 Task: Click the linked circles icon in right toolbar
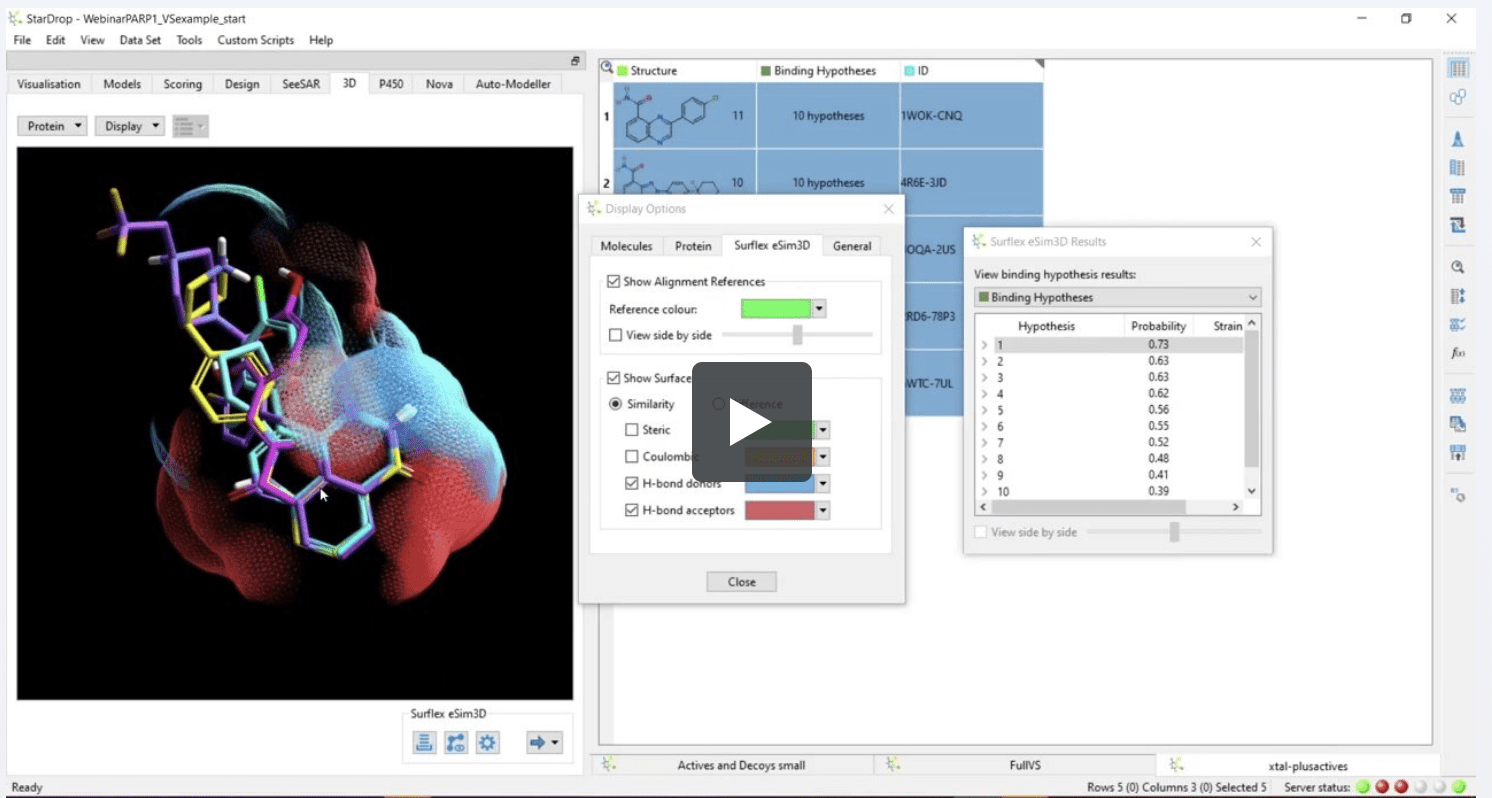point(1458,97)
